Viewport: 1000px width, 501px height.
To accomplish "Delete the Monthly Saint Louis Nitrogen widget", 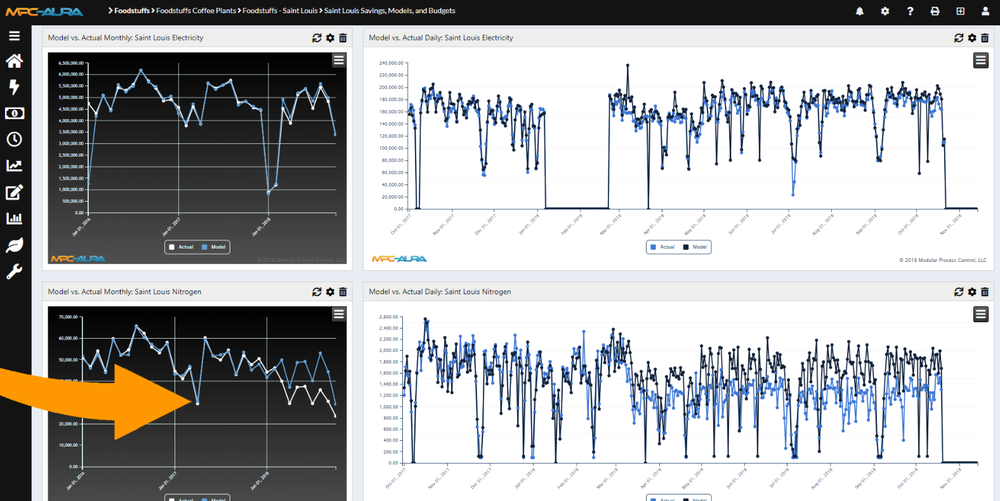I will coord(342,291).
